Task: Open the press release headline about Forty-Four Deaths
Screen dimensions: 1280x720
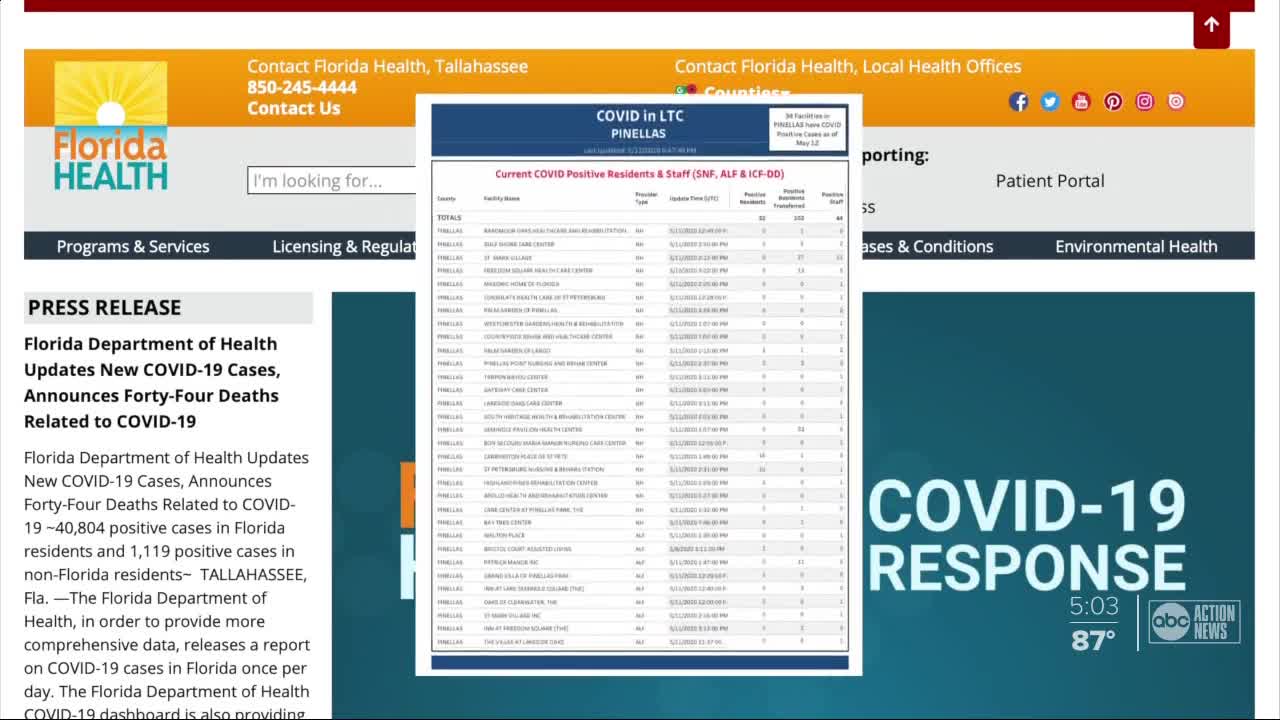Action: (x=152, y=382)
